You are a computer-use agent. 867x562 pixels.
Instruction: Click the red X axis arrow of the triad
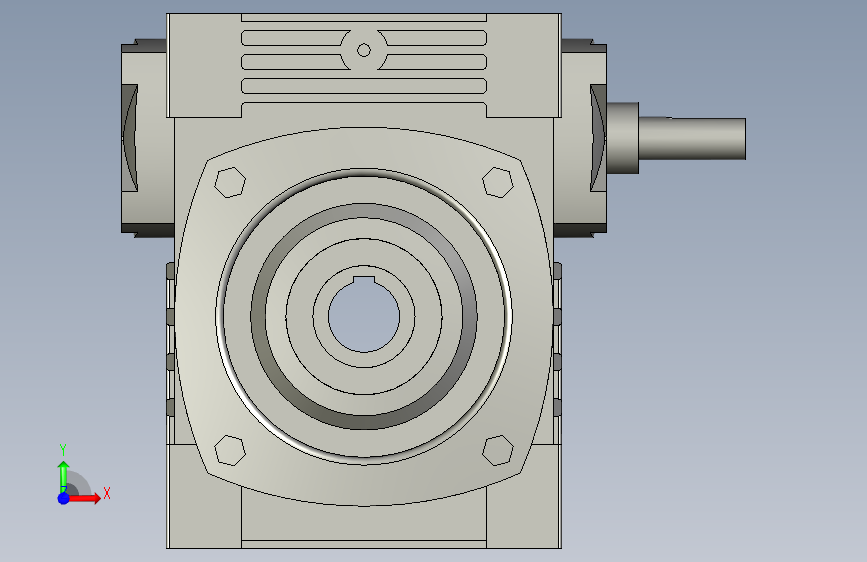(85, 498)
